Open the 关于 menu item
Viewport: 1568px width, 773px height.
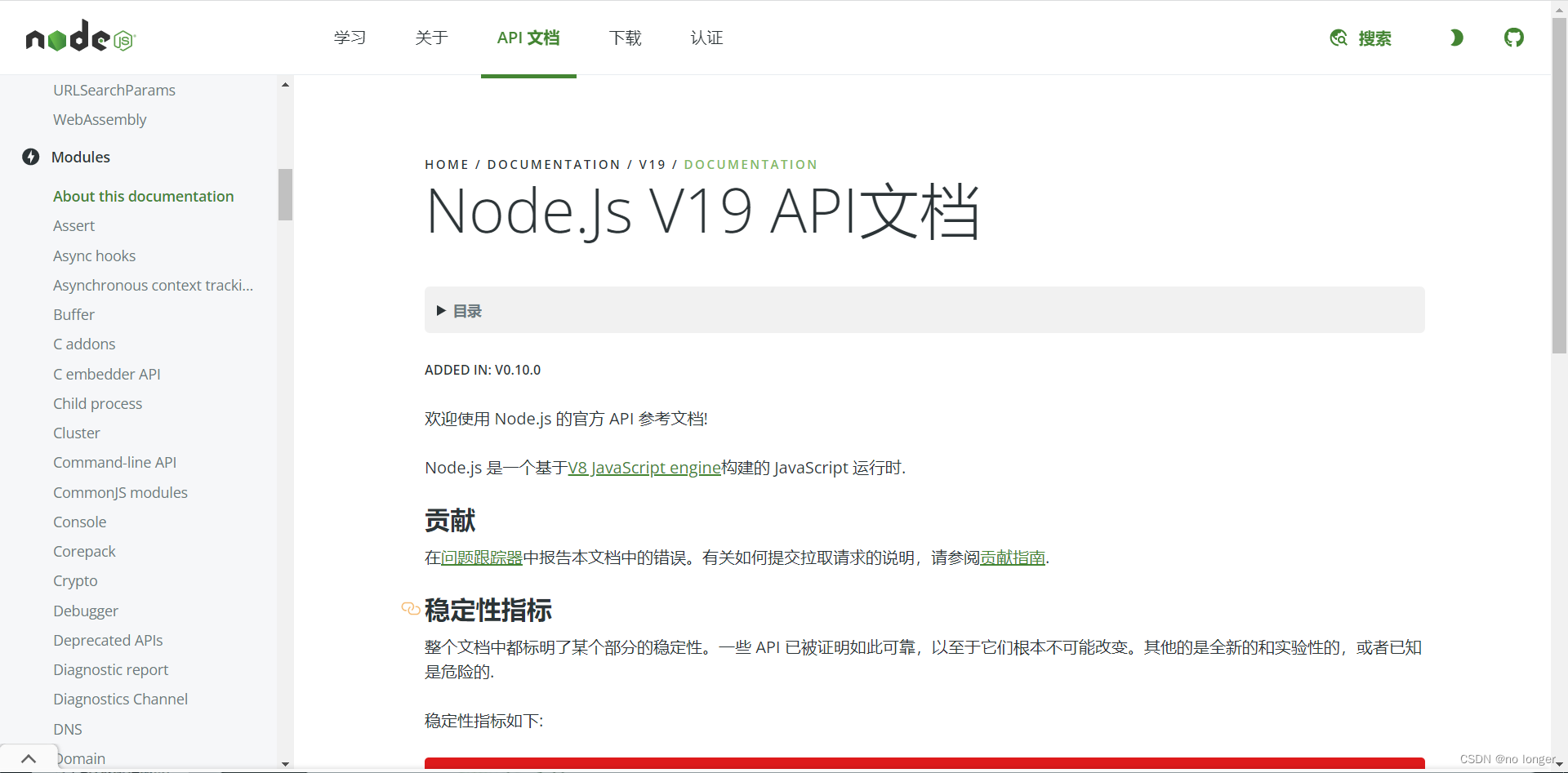click(431, 38)
